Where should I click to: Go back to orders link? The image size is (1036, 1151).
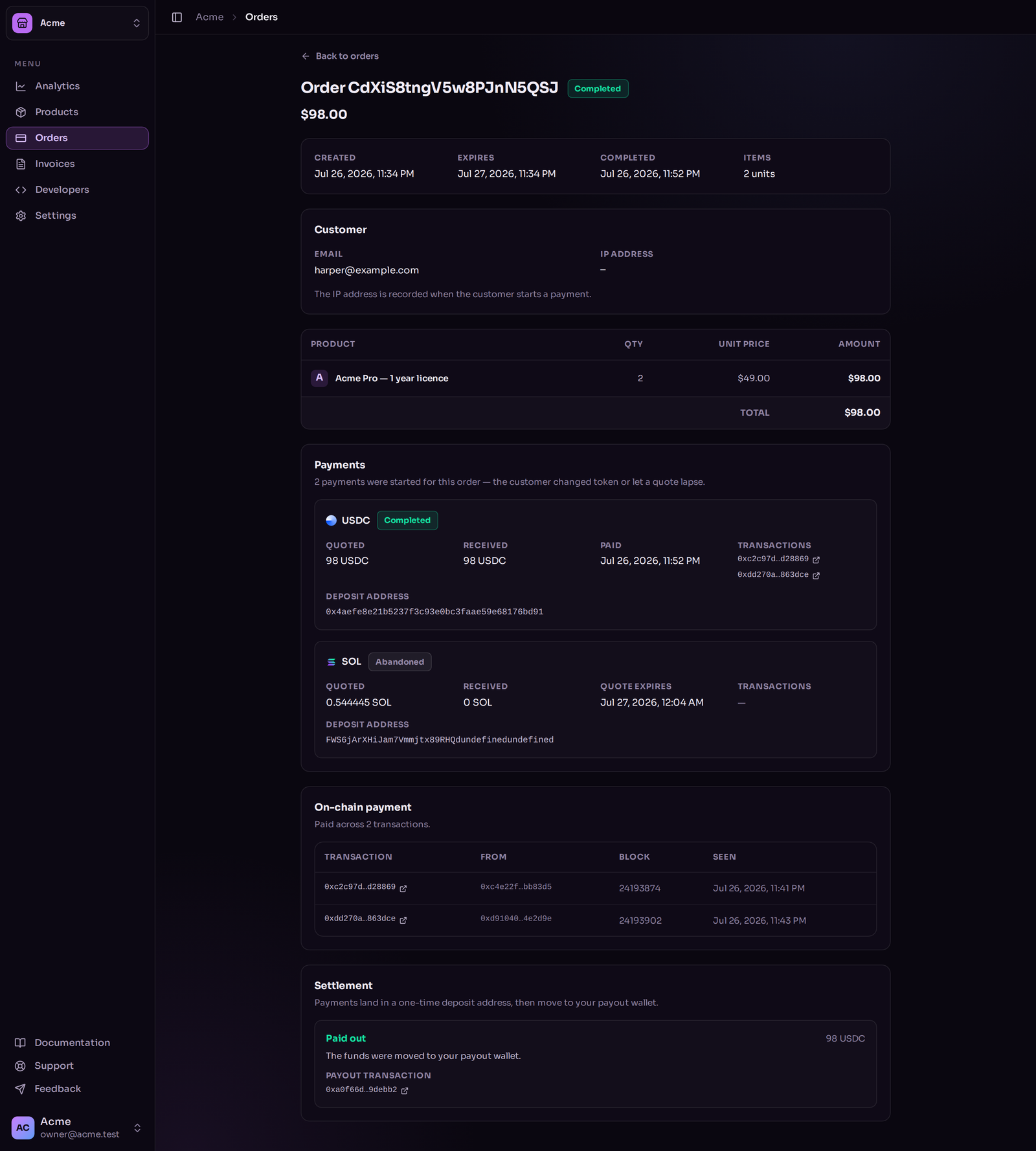tap(340, 56)
